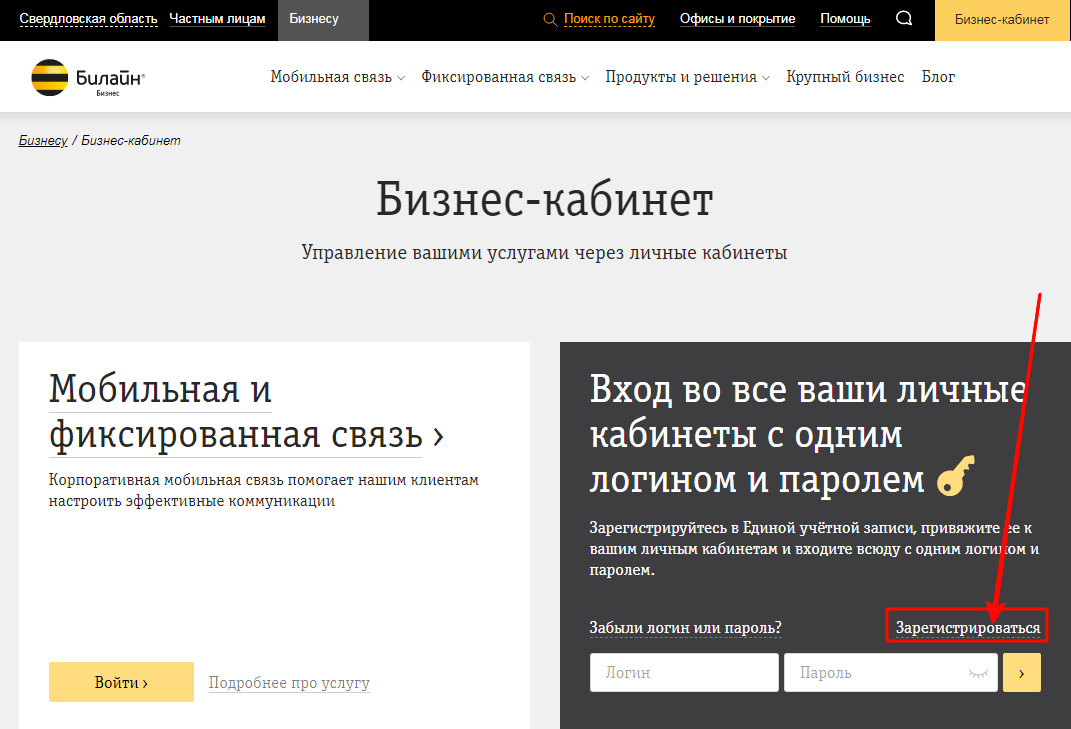This screenshot has height=729, width=1071.
Task: Focus the 'Пароль' input field
Action: pos(891,673)
